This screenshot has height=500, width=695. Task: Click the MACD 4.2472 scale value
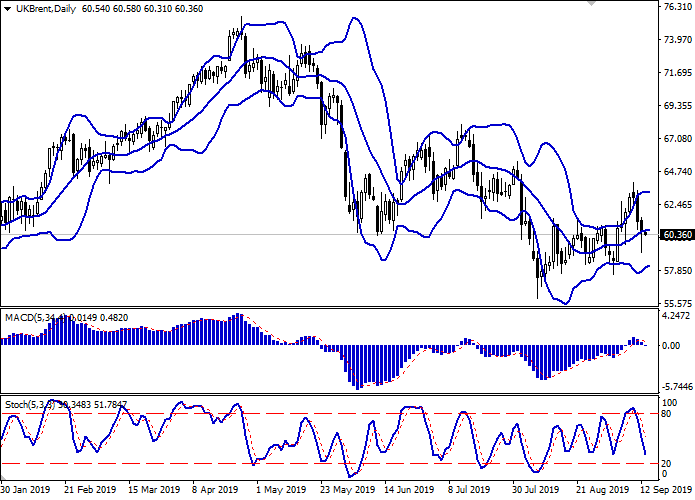pyautogui.click(x=677, y=315)
